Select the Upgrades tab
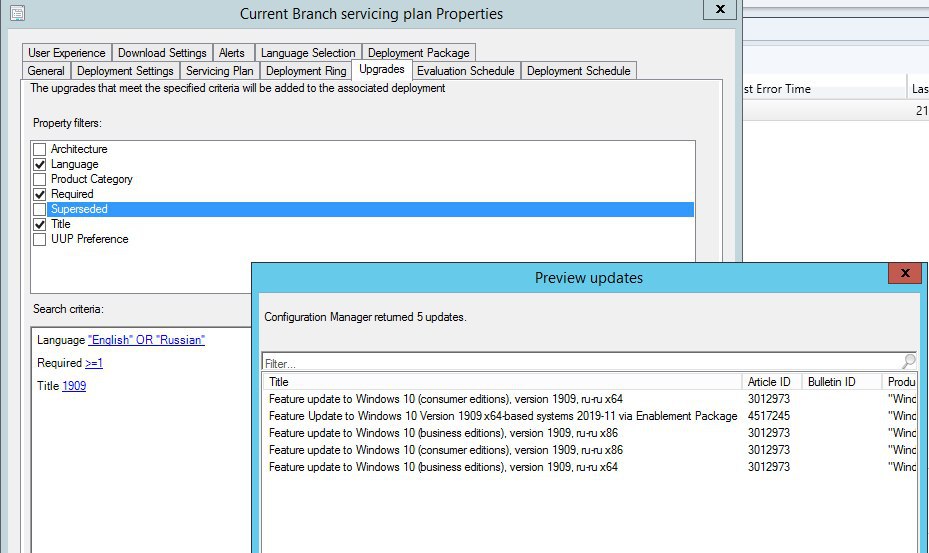The image size is (929, 553). [382, 69]
